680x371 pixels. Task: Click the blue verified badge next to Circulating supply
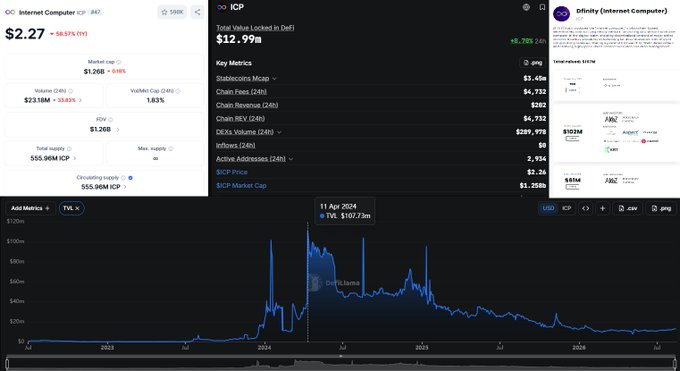coord(131,178)
